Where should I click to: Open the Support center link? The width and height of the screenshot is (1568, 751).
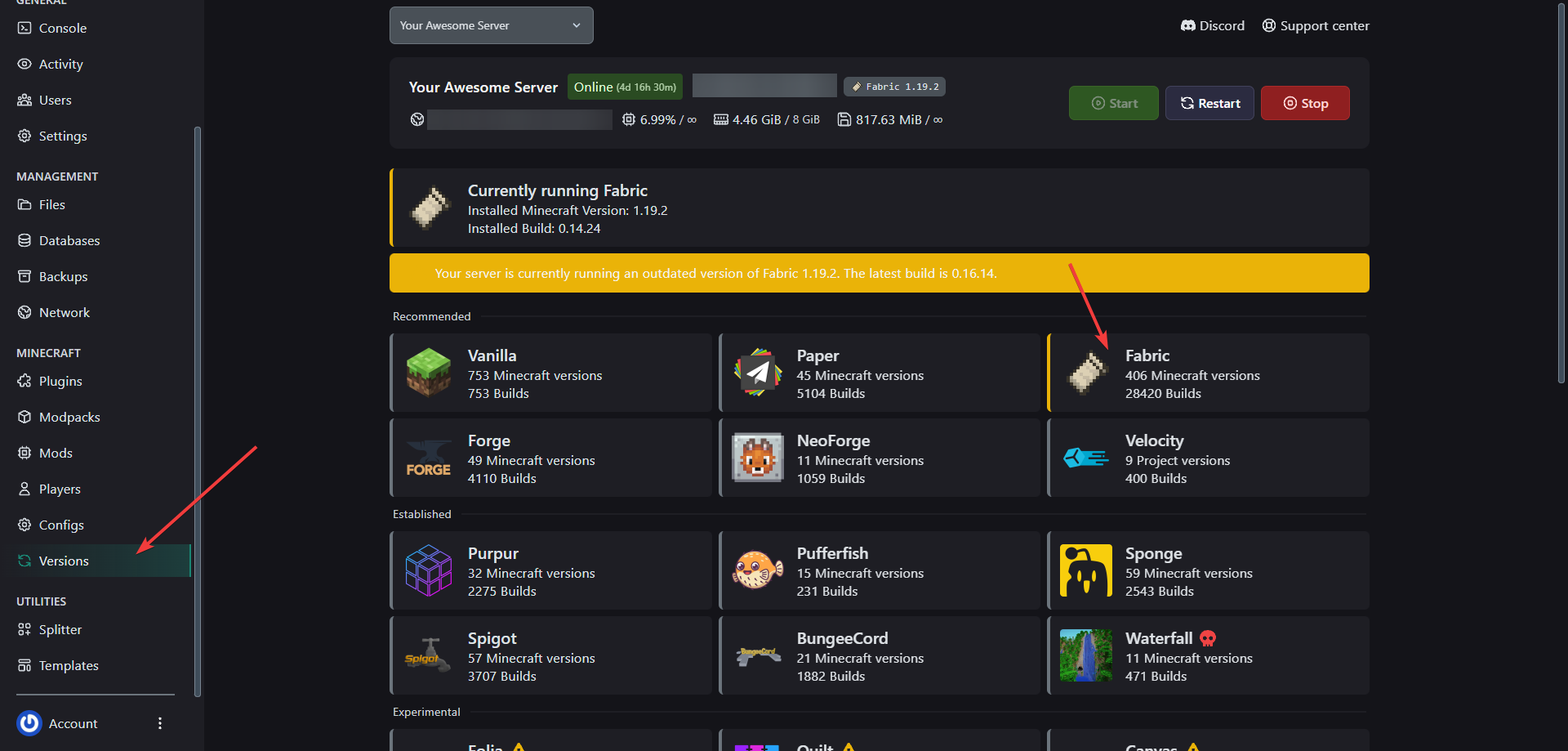coord(1316,25)
